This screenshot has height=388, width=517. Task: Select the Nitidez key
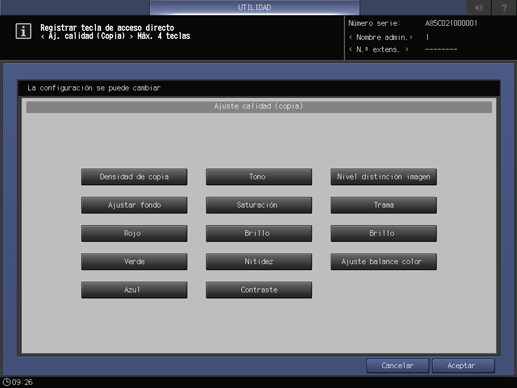(259, 262)
